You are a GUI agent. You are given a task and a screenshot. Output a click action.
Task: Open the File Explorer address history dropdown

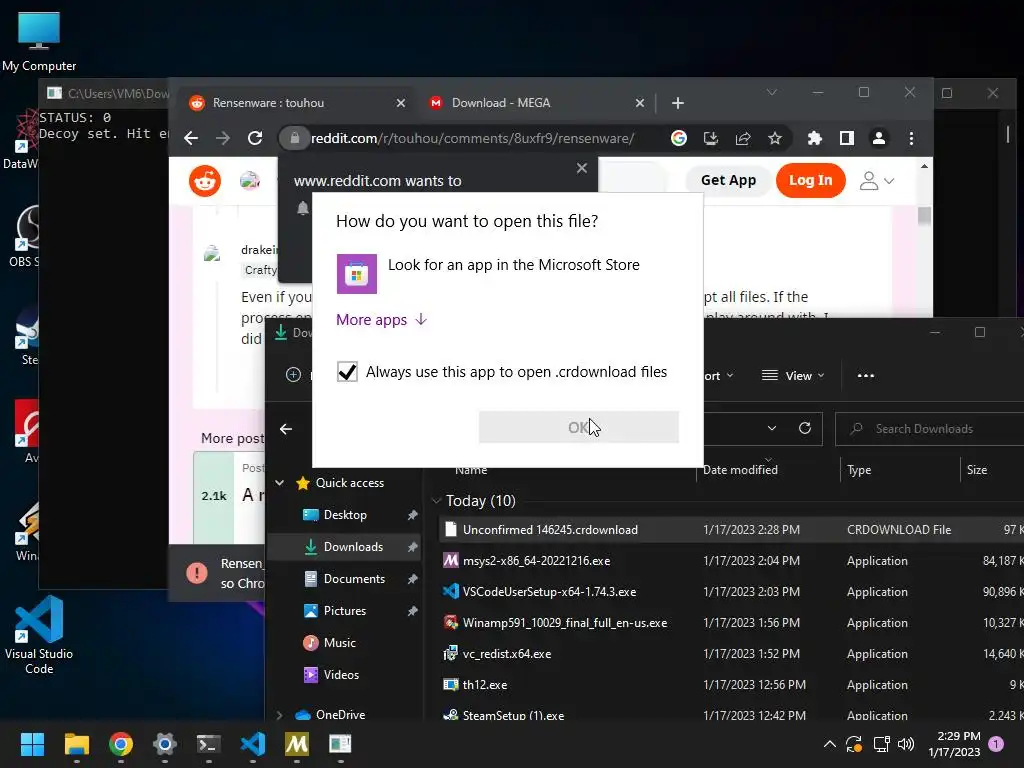tap(772, 428)
